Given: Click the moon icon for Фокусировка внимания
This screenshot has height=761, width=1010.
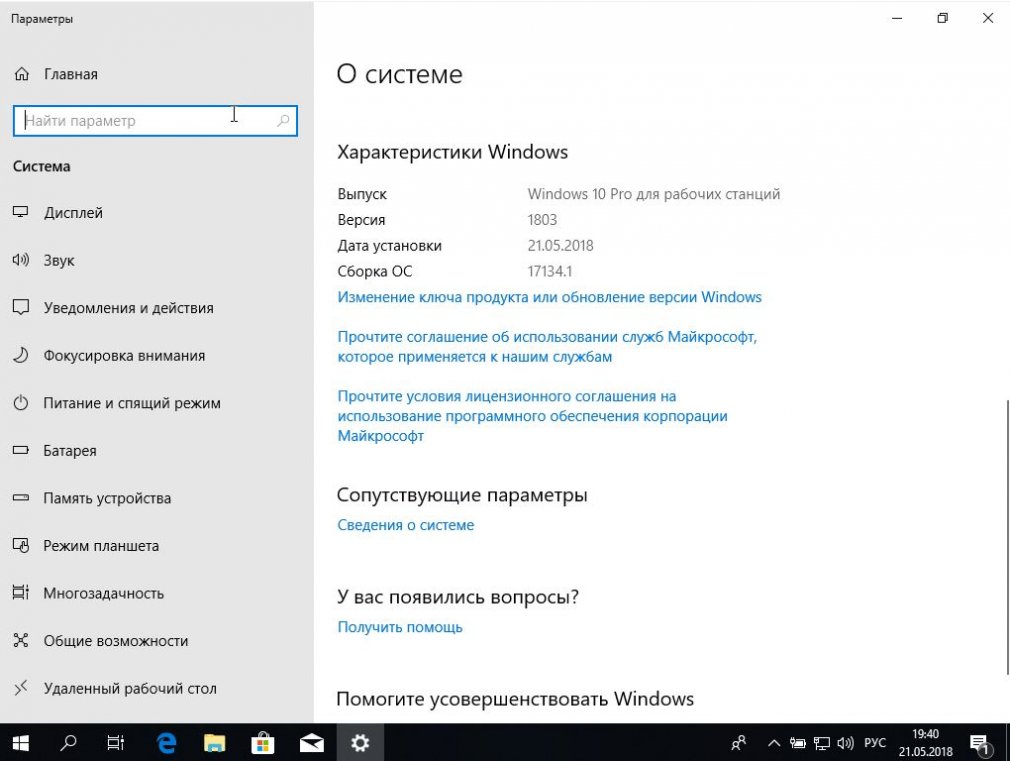Looking at the screenshot, I should pyautogui.click(x=21, y=355).
